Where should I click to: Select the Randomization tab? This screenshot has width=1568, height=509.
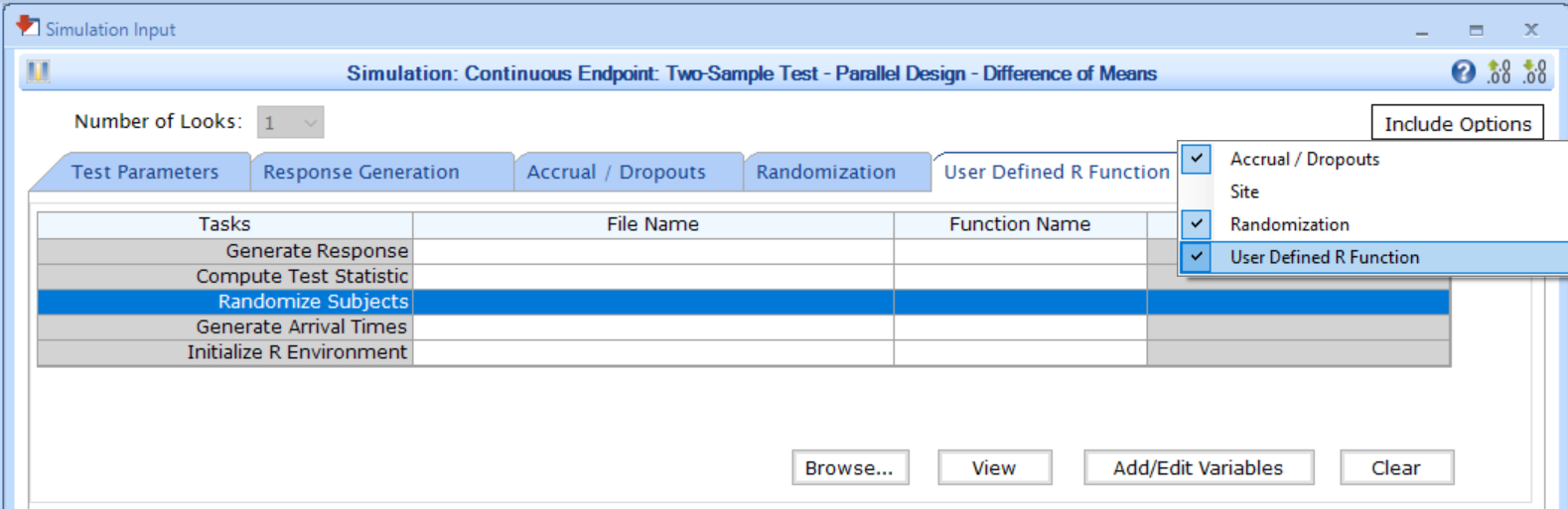[825, 172]
